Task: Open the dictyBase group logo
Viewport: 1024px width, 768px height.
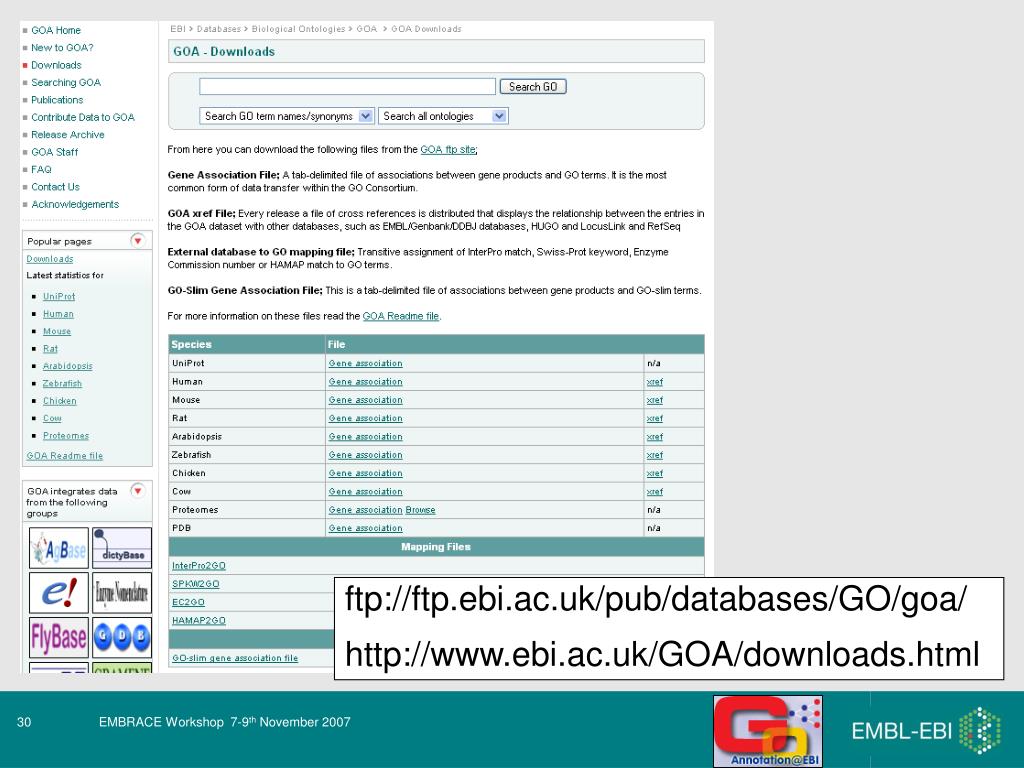Action: point(122,548)
